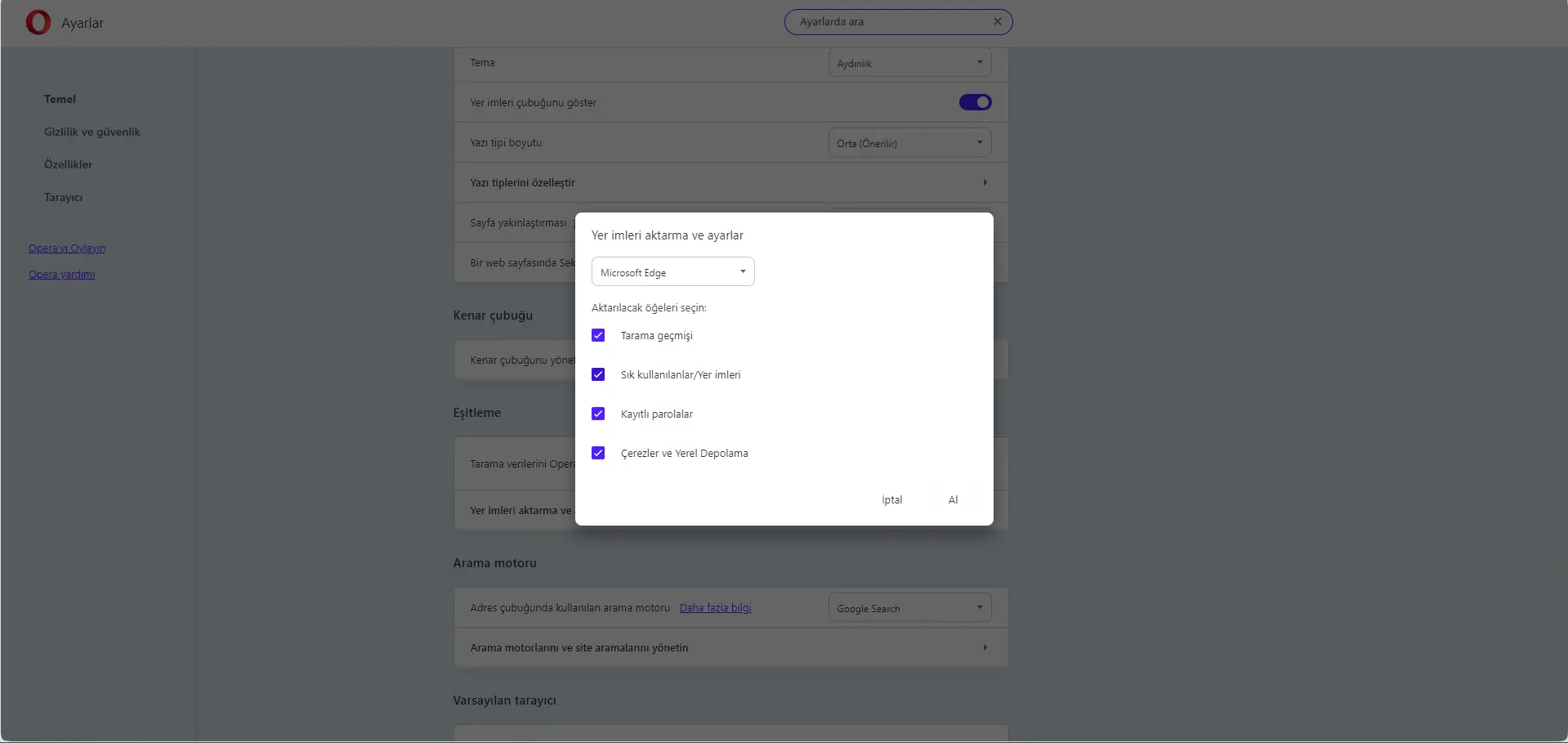The height and width of the screenshot is (743, 1568).
Task: Expand Yazı tiplerini özelleştir row
Action: (x=730, y=182)
